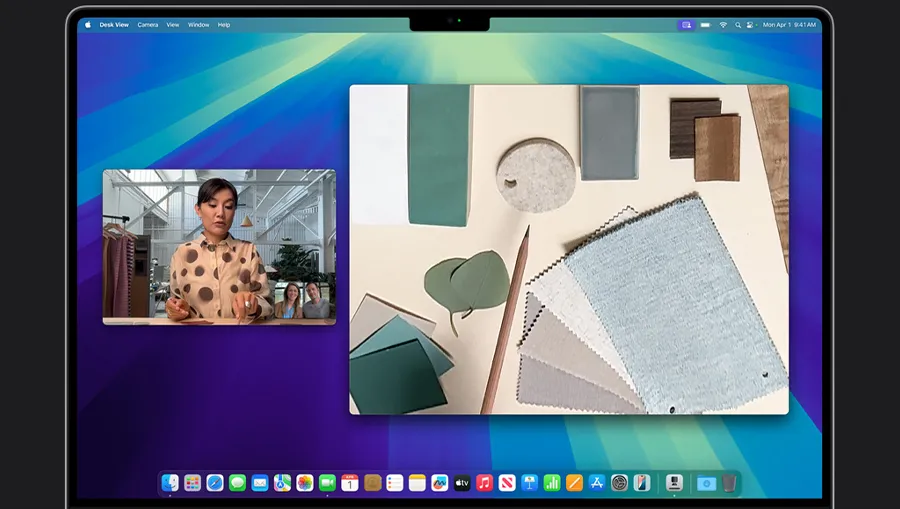Open the Desk View application menu

click(114, 24)
